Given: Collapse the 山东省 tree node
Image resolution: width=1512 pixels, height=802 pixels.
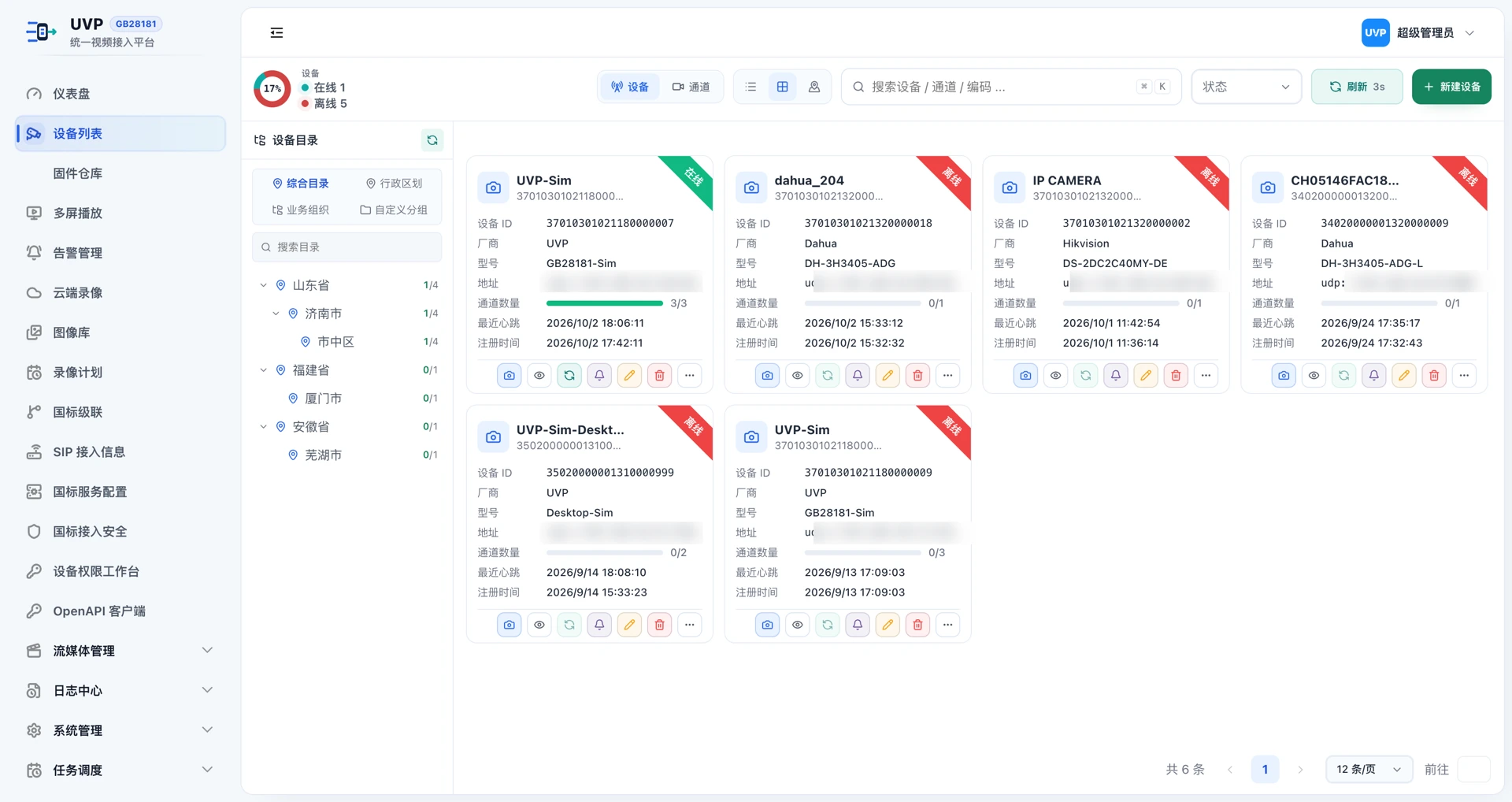Looking at the screenshot, I should pos(263,285).
